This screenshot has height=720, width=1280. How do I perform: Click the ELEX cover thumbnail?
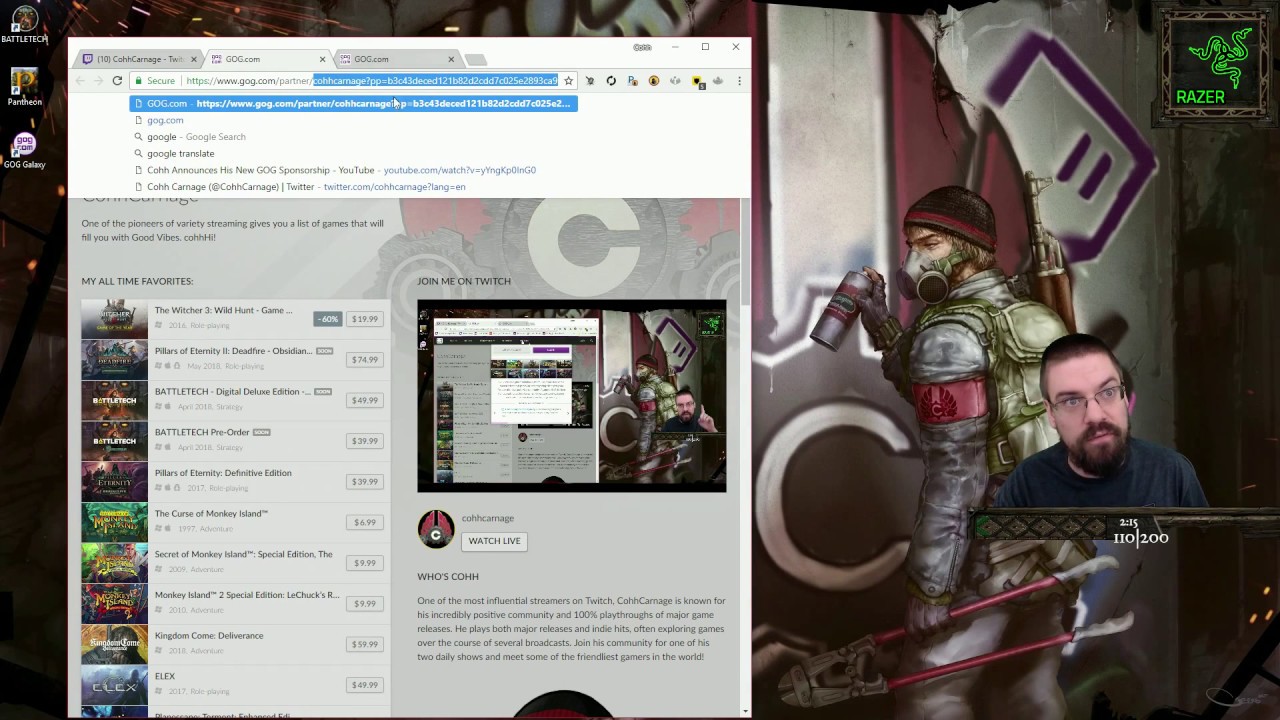coord(114,685)
